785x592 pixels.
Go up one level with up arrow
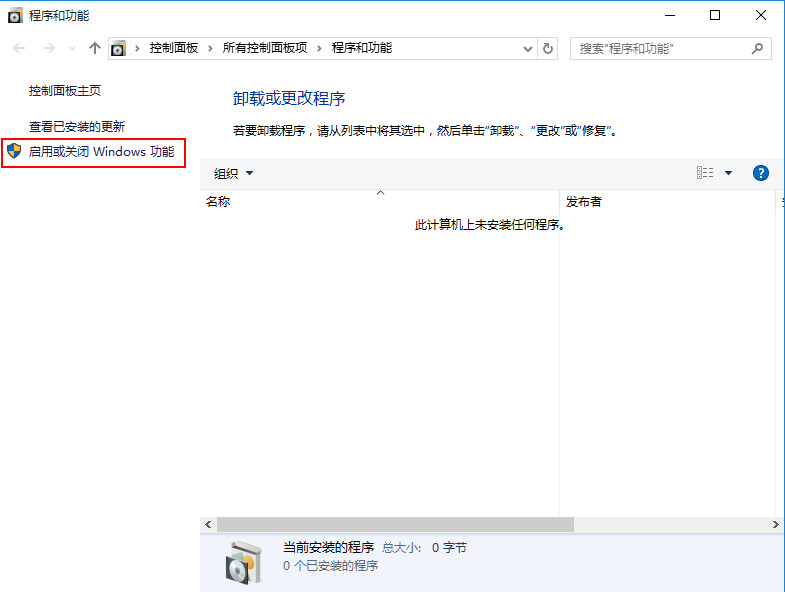(95, 48)
